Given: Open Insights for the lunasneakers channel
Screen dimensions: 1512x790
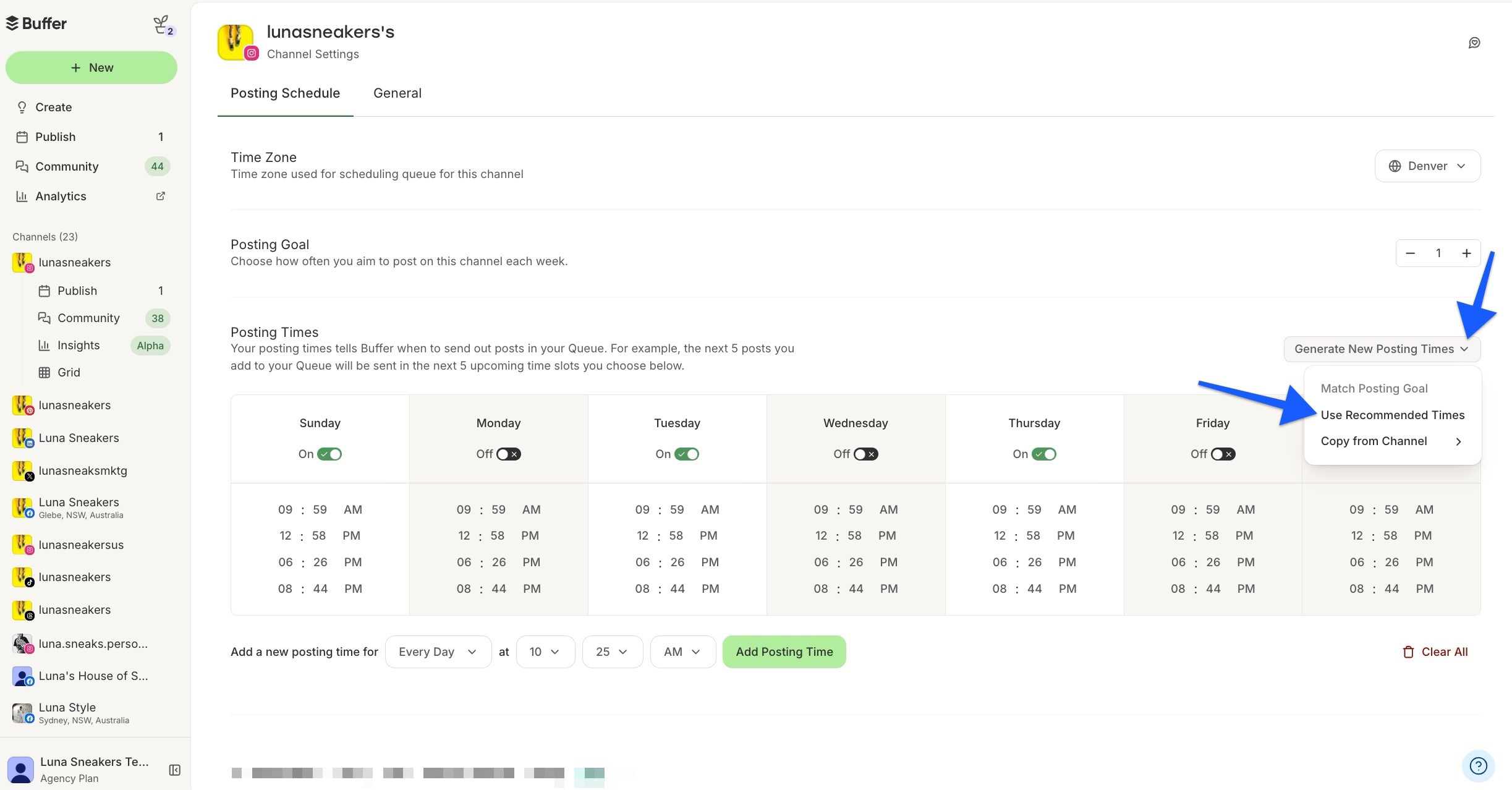Looking at the screenshot, I should point(79,345).
